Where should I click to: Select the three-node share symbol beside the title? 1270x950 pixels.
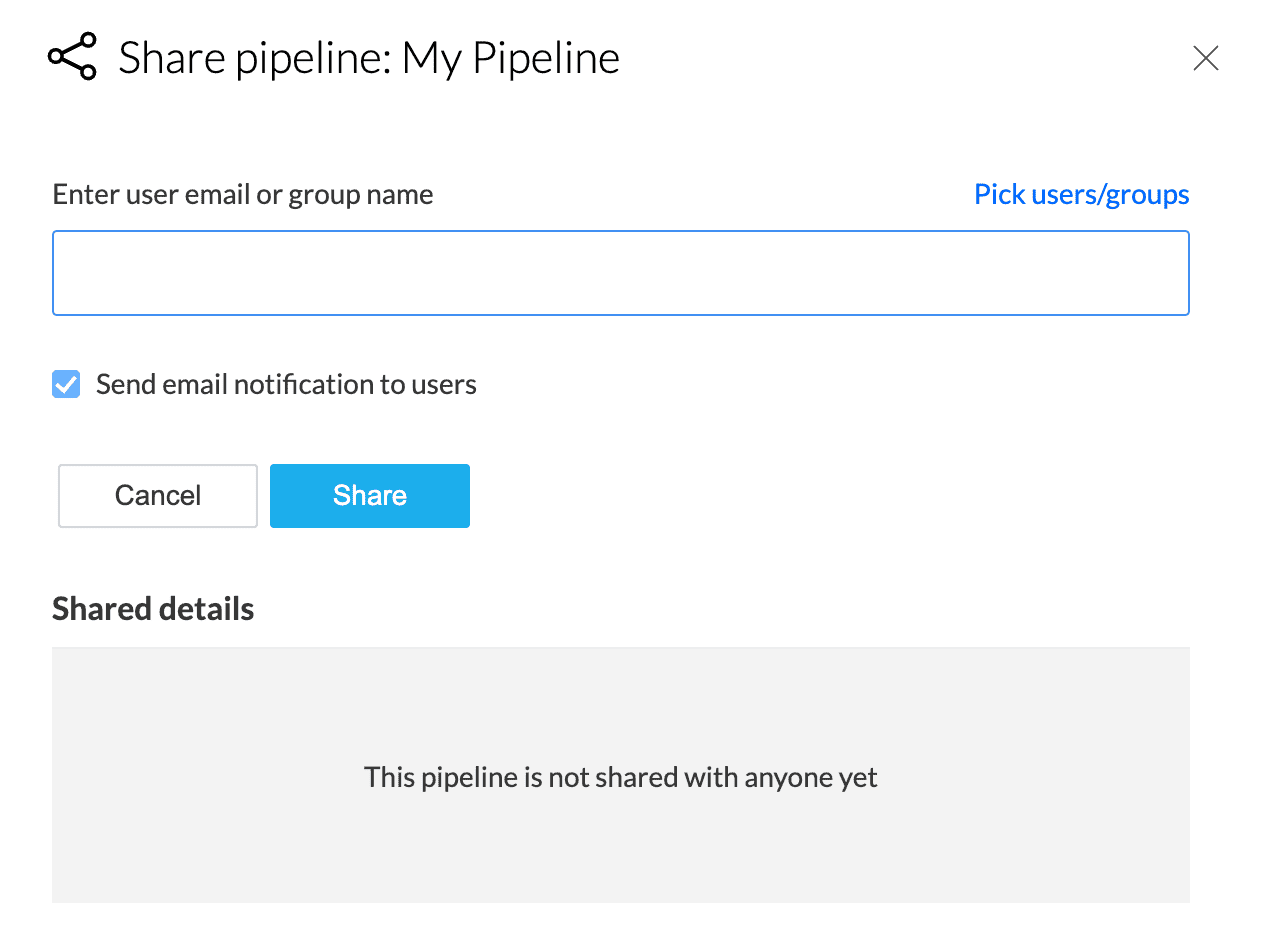[x=73, y=57]
